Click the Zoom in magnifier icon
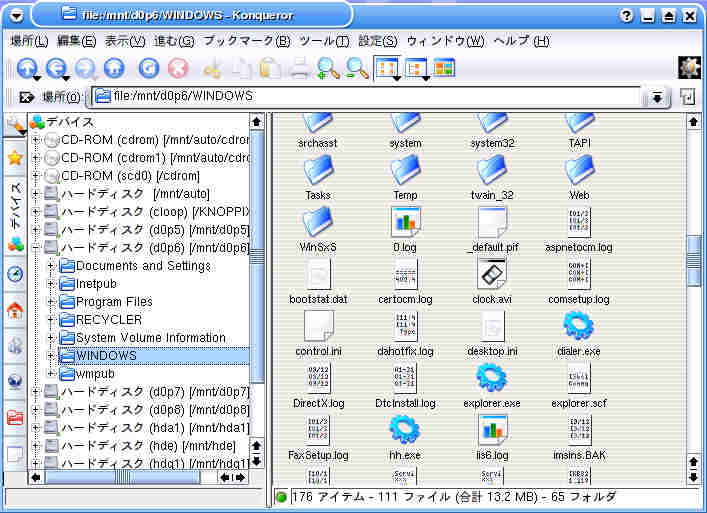 (328, 69)
